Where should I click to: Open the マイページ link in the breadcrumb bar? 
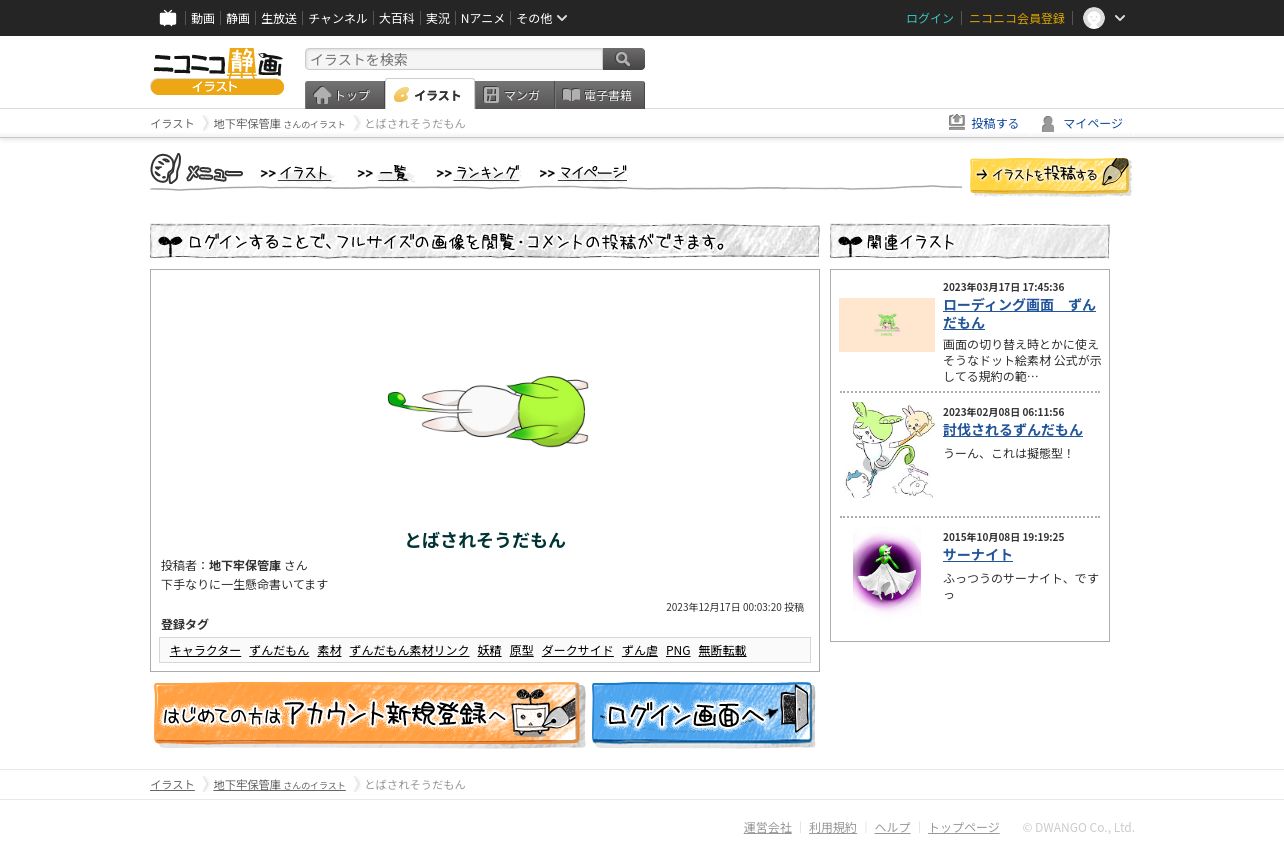(1082, 123)
